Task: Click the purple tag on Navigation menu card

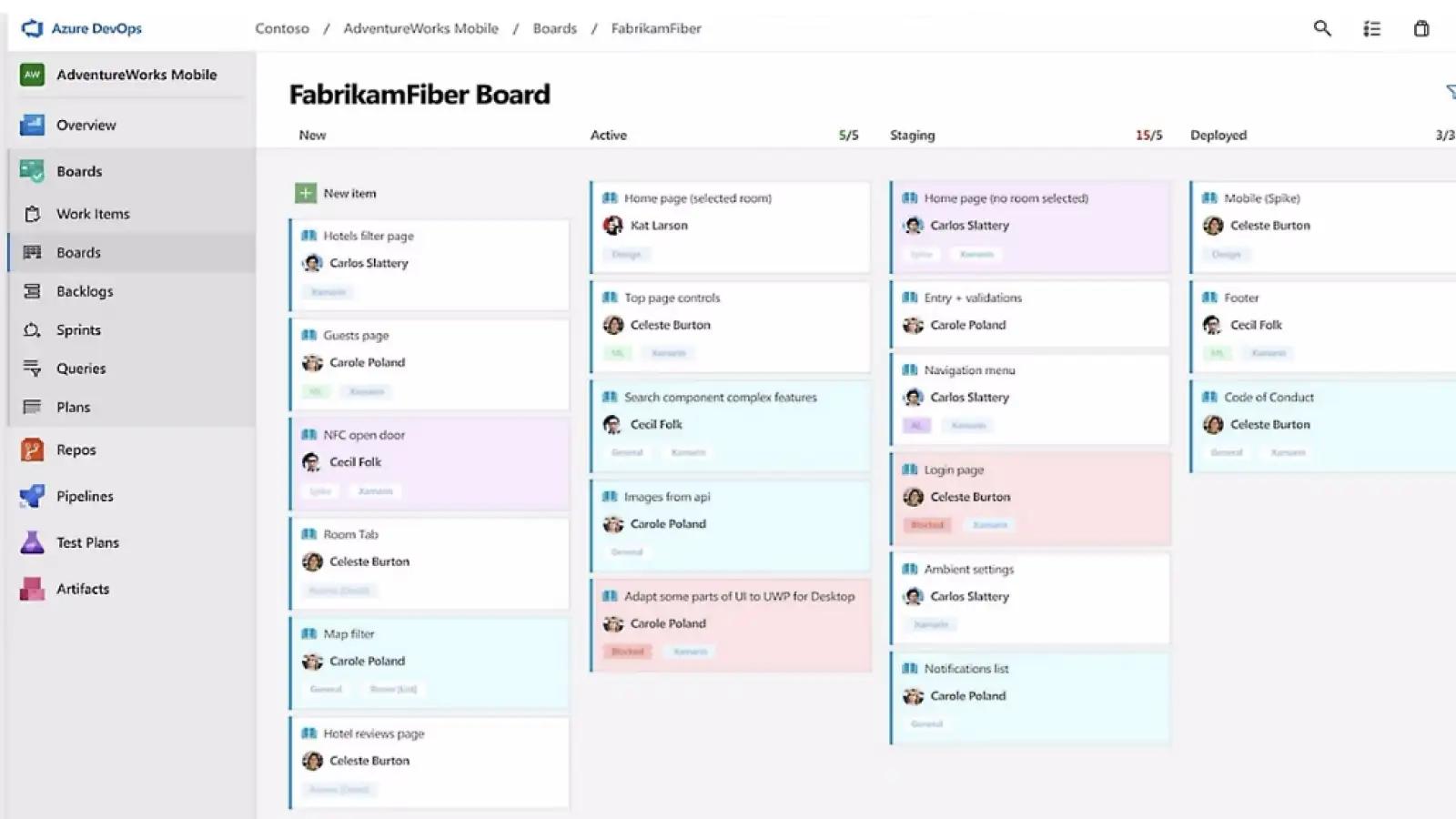Action: [x=916, y=425]
